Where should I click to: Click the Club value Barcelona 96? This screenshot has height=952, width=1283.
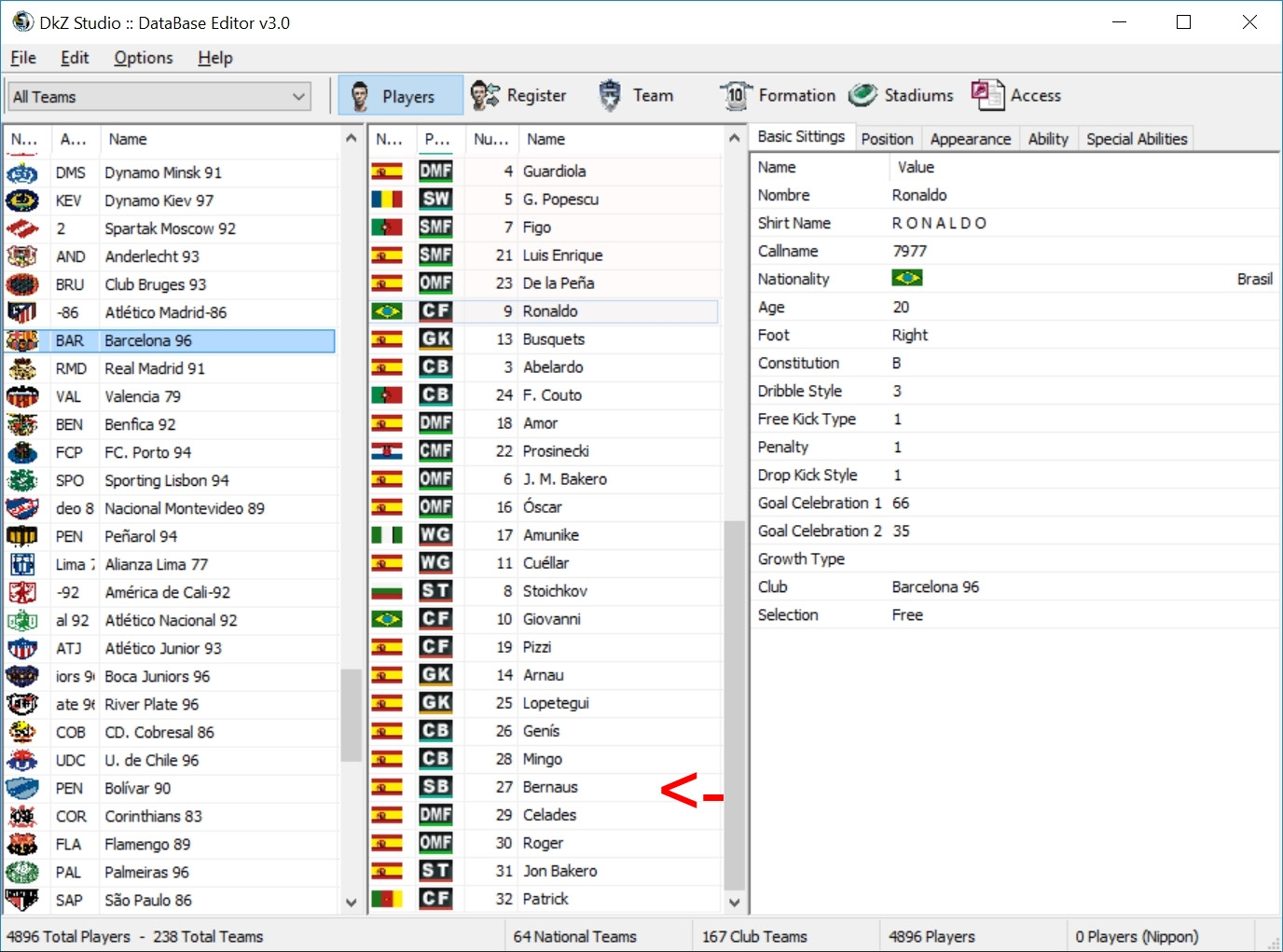click(x=936, y=586)
